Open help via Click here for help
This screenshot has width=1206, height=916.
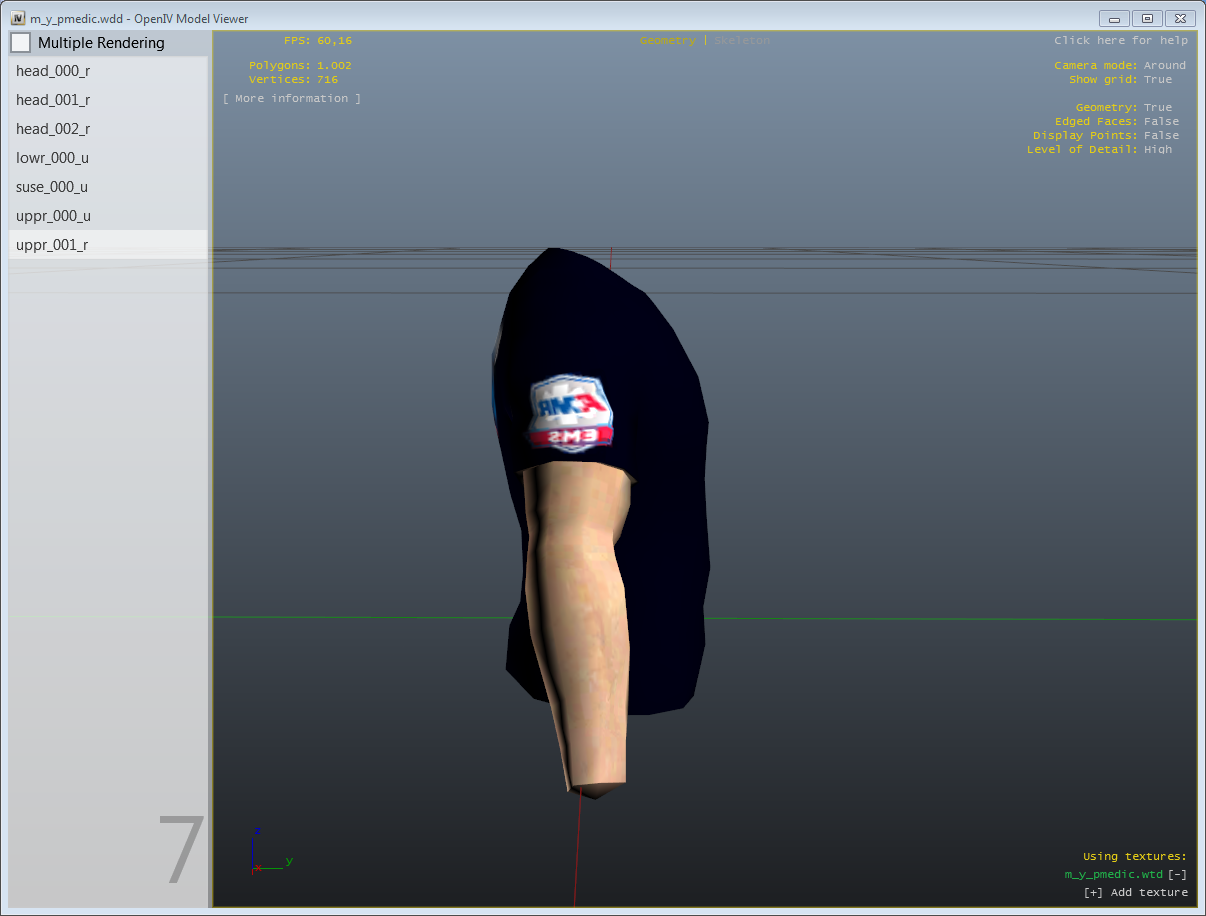click(x=1120, y=41)
